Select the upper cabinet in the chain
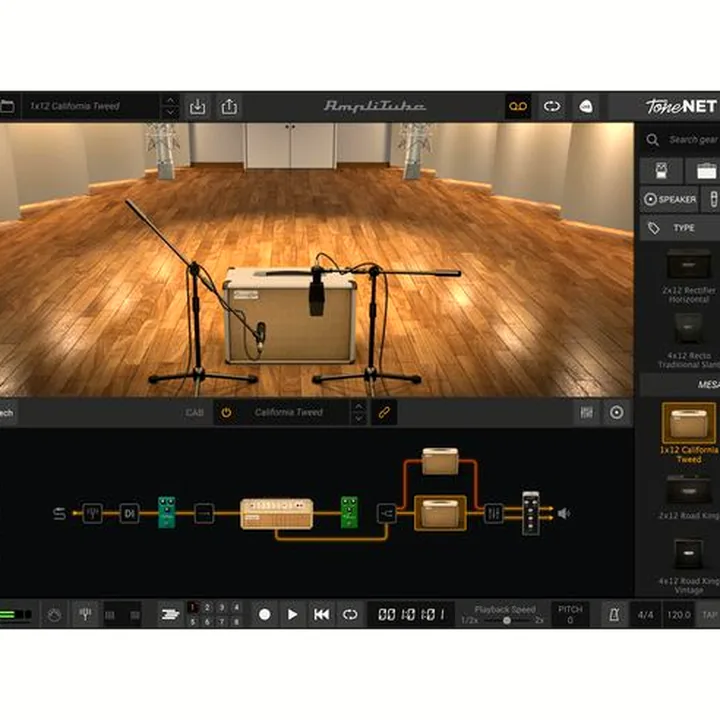This screenshot has height=720, width=720. pyautogui.click(x=440, y=461)
